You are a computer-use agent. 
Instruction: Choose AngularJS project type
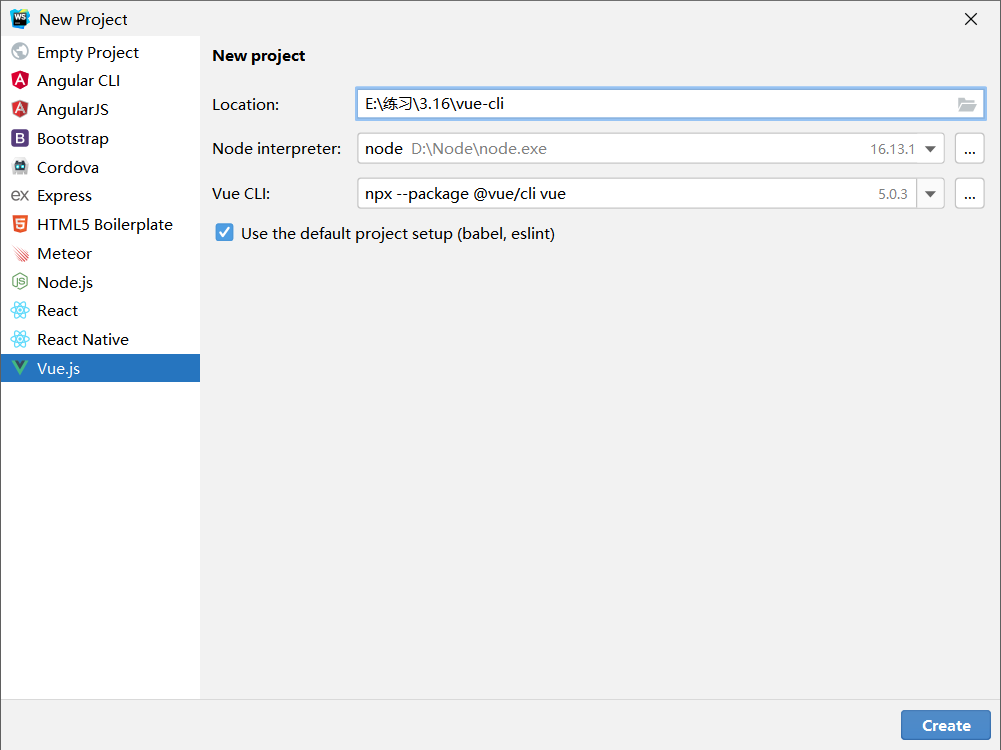click(x=73, y=110)
